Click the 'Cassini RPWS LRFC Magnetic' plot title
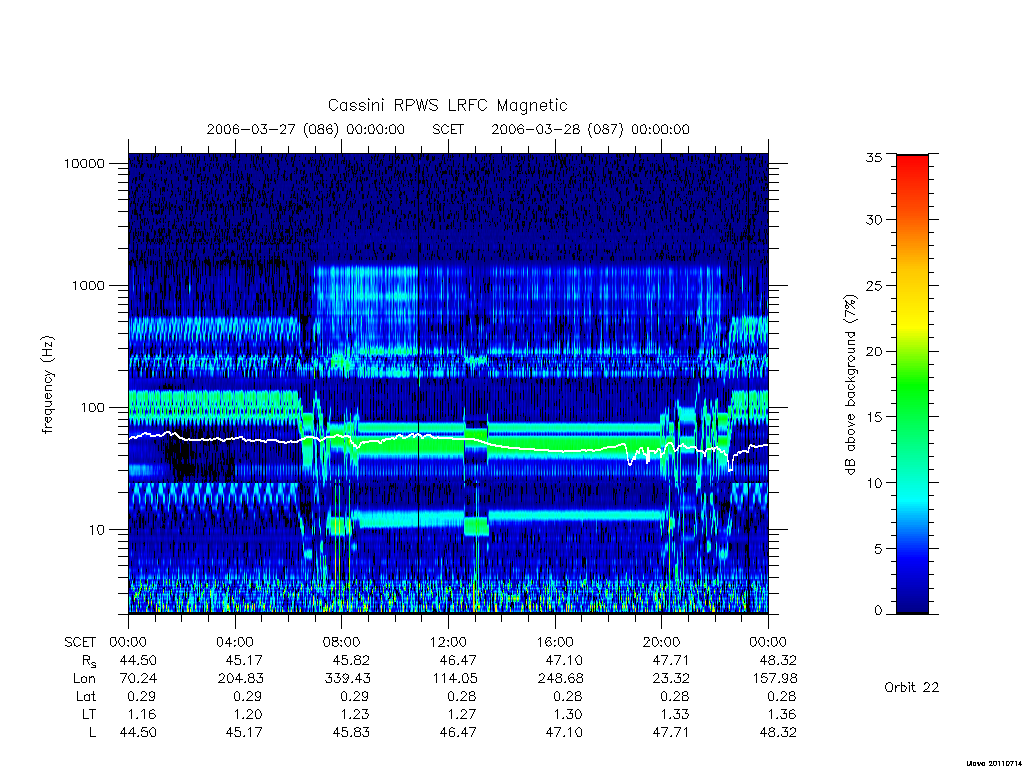The height and width of the screenshot is (768, 1024). tap(447, 105)
